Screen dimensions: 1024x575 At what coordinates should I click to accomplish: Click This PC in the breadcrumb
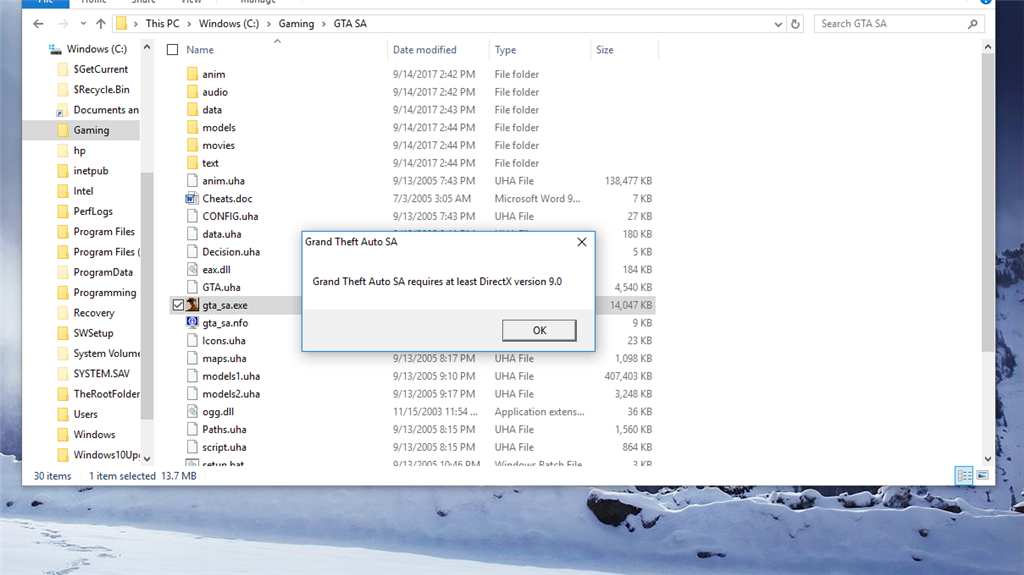[x=162, y=24]
